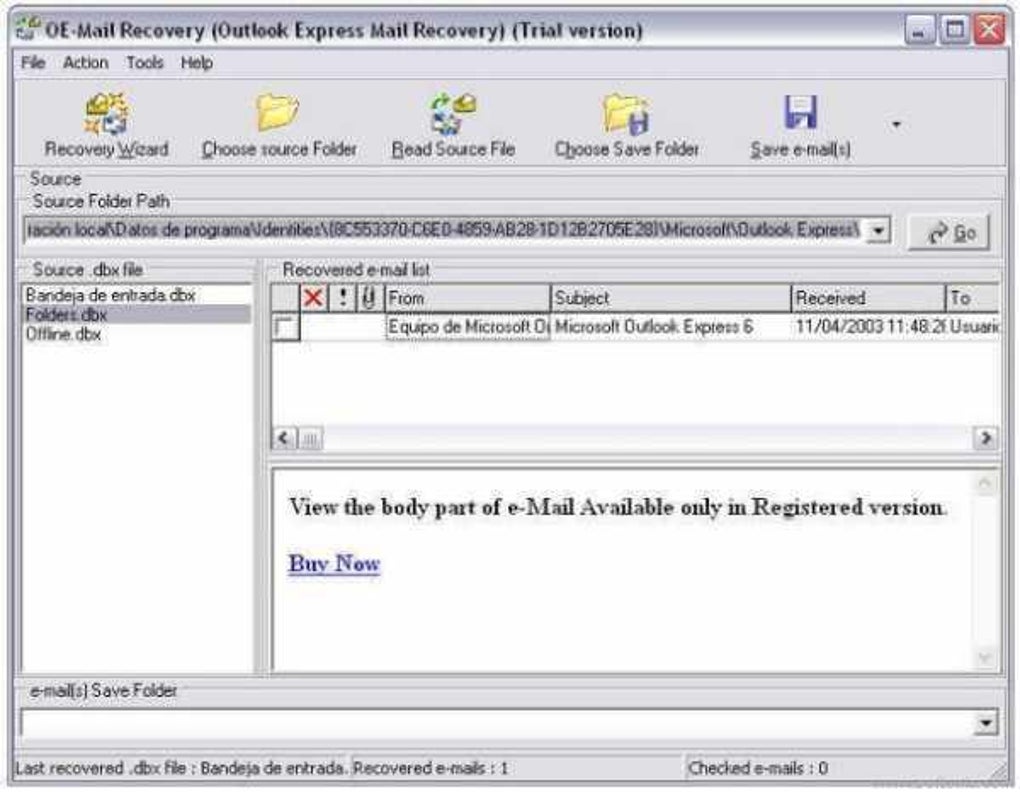Sort by the Received column header
The width and height of the screenshot is (1020, 792).
pos(868,298)
